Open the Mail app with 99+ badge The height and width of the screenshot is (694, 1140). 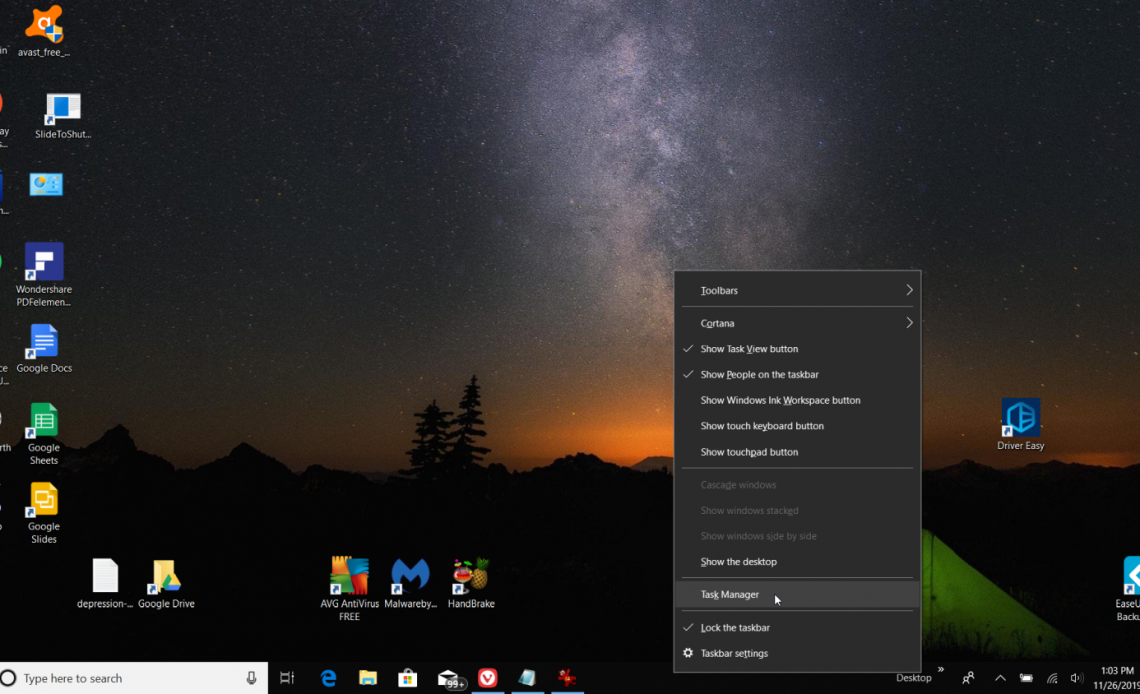coord(449,678)
